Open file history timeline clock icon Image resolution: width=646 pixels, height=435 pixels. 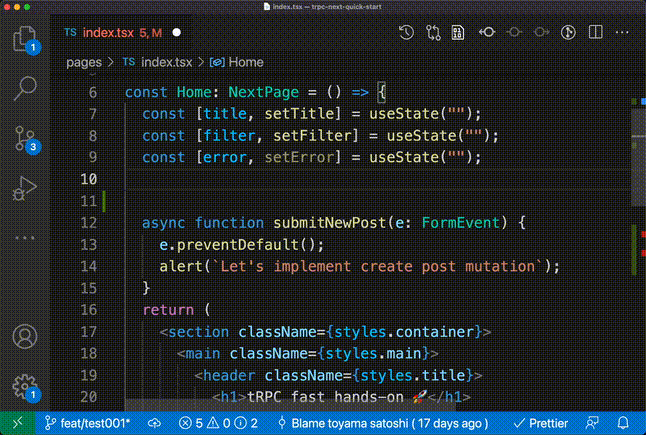click(406, 33)
